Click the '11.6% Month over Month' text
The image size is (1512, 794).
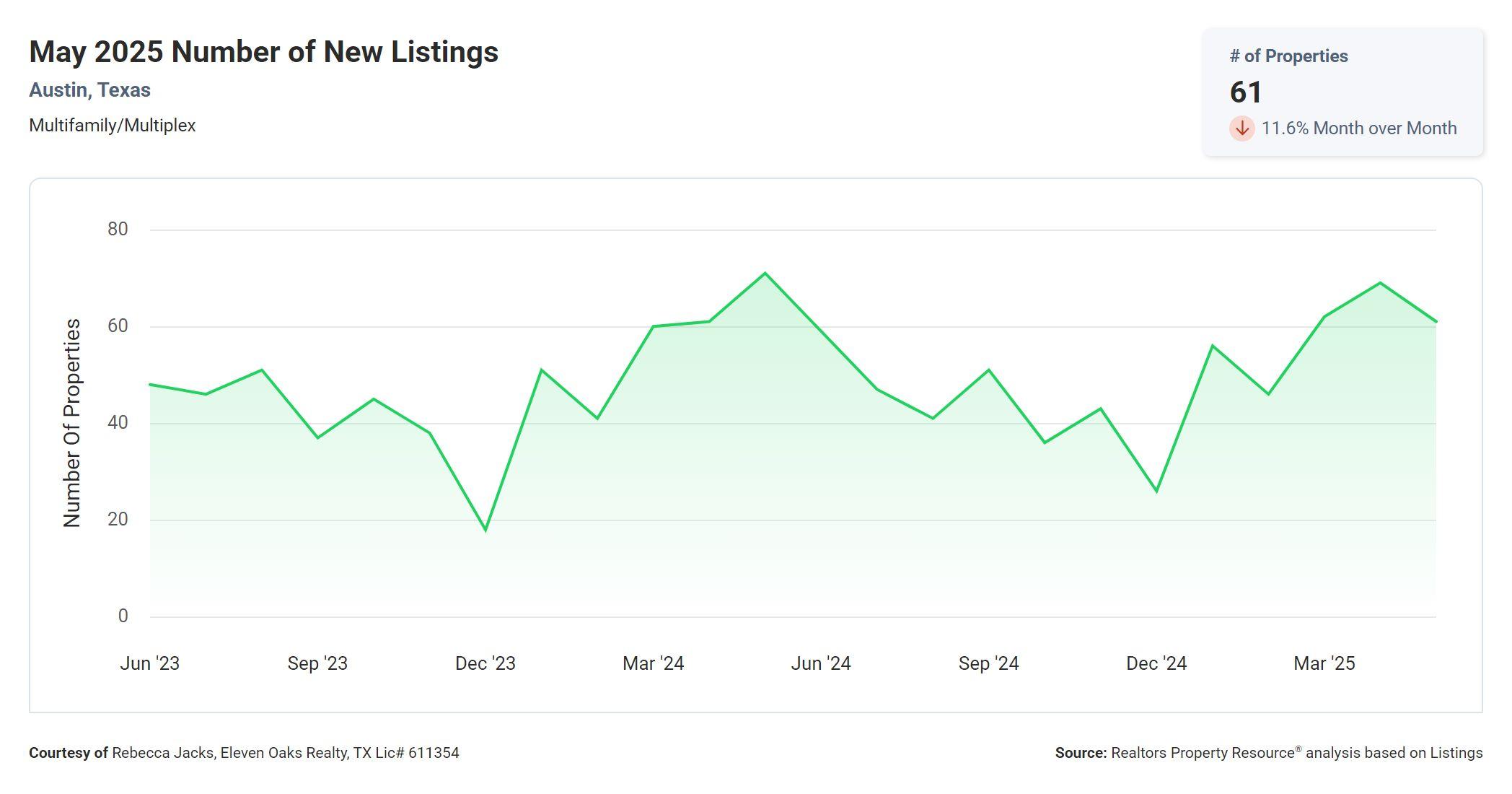[x=1359, y=128]
